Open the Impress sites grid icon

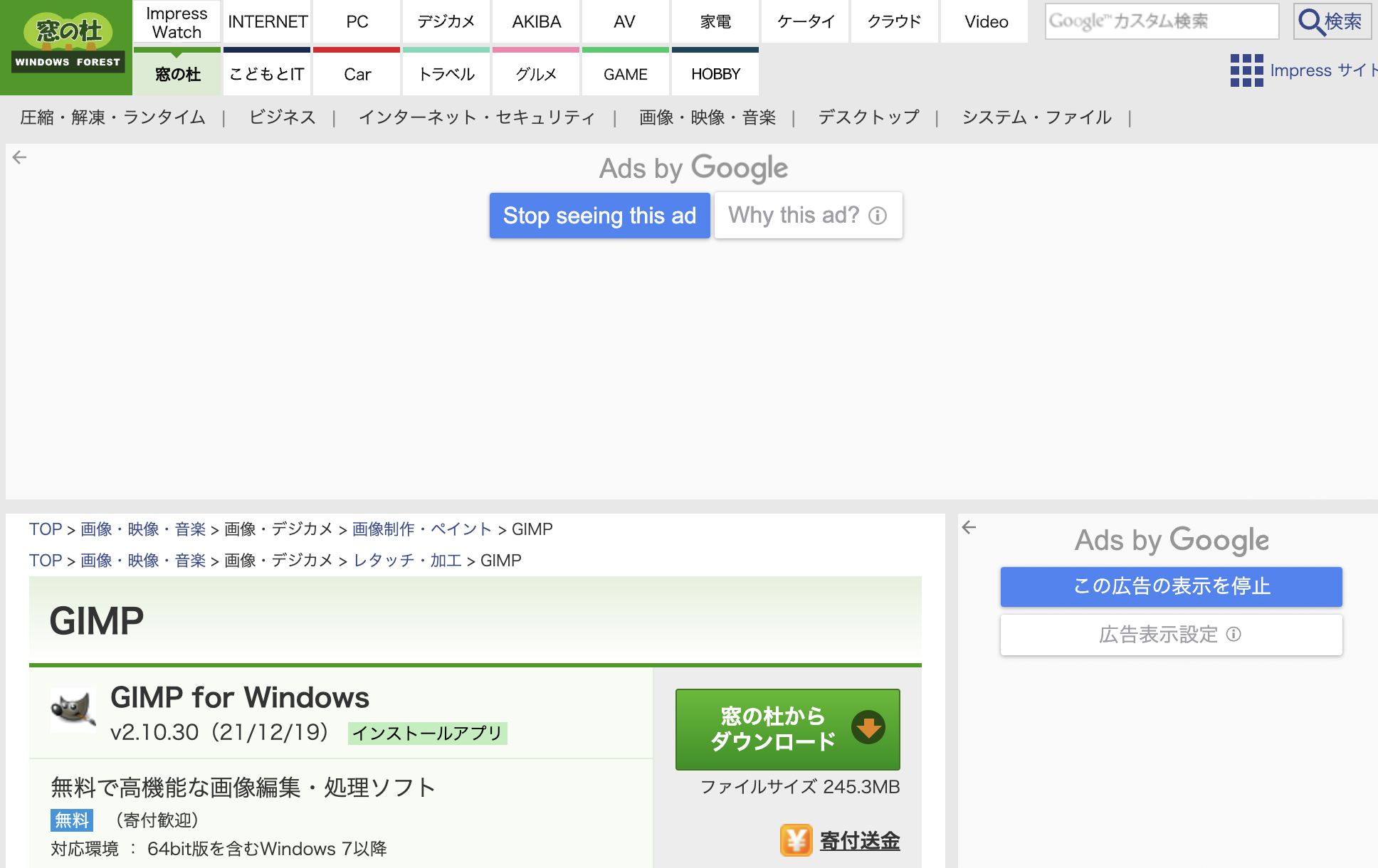click(x=1246, y=70)
